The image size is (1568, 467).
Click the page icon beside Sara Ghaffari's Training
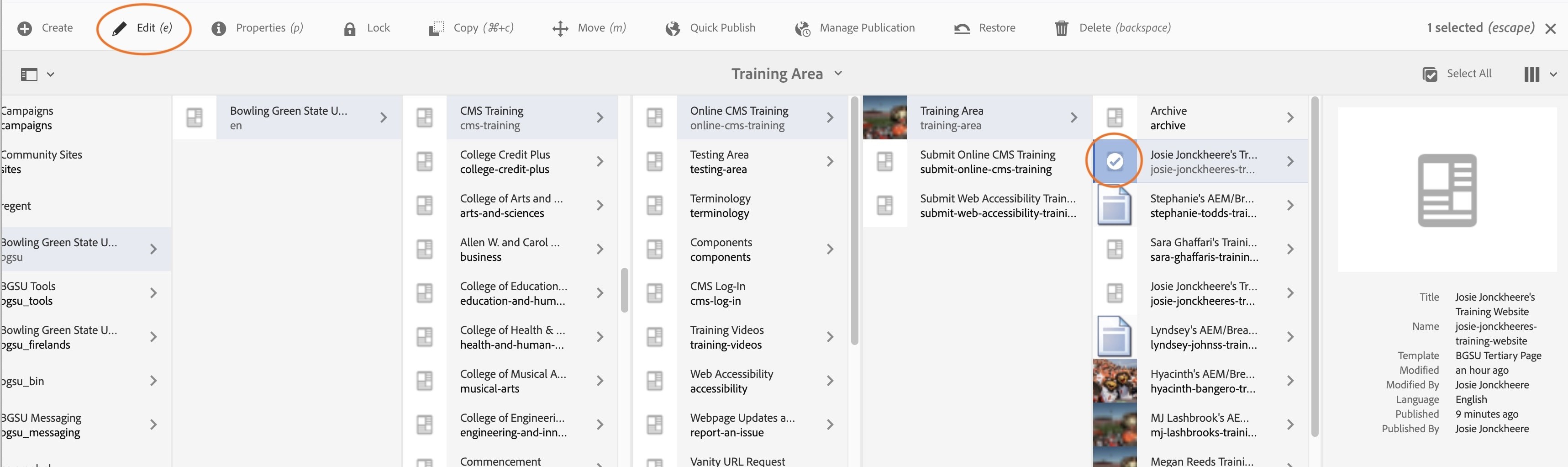1115,249
